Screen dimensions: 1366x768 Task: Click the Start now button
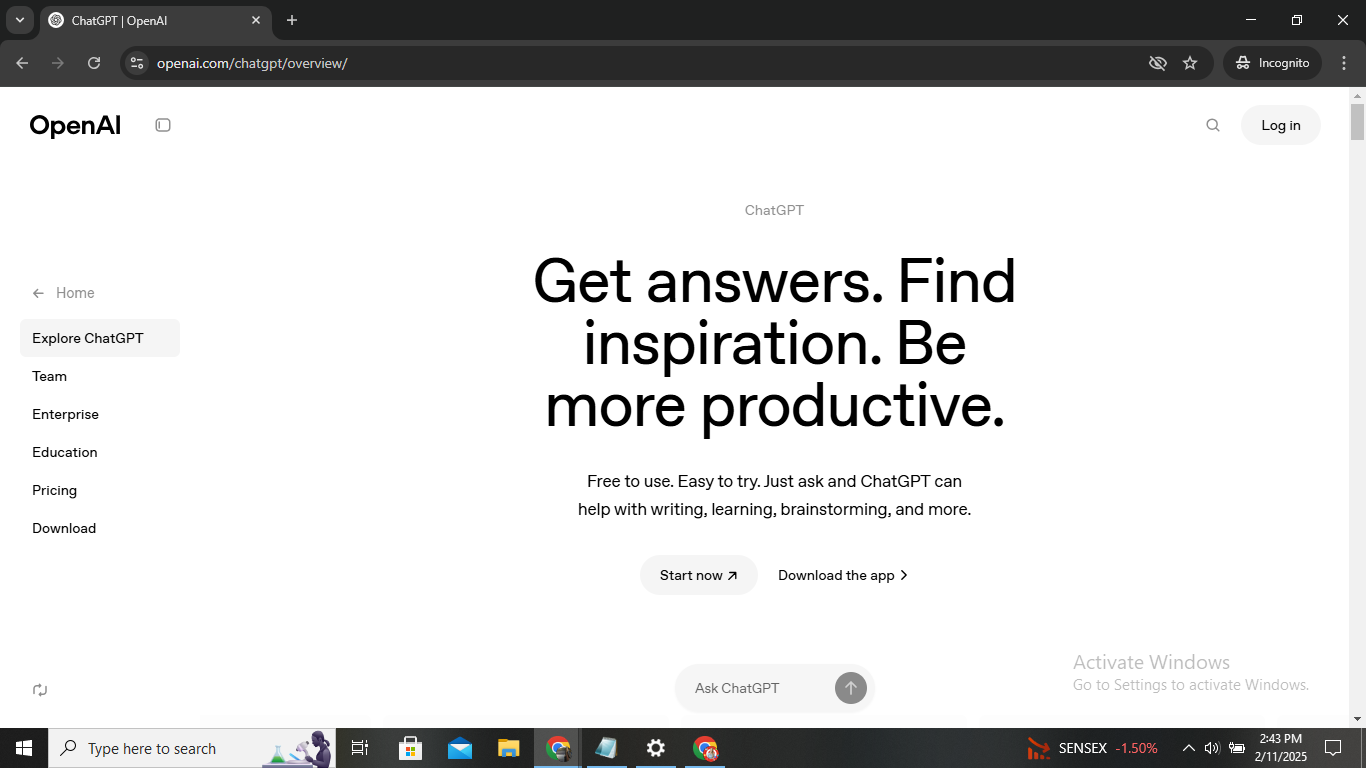pyautogui.click(x=699, y=575)
